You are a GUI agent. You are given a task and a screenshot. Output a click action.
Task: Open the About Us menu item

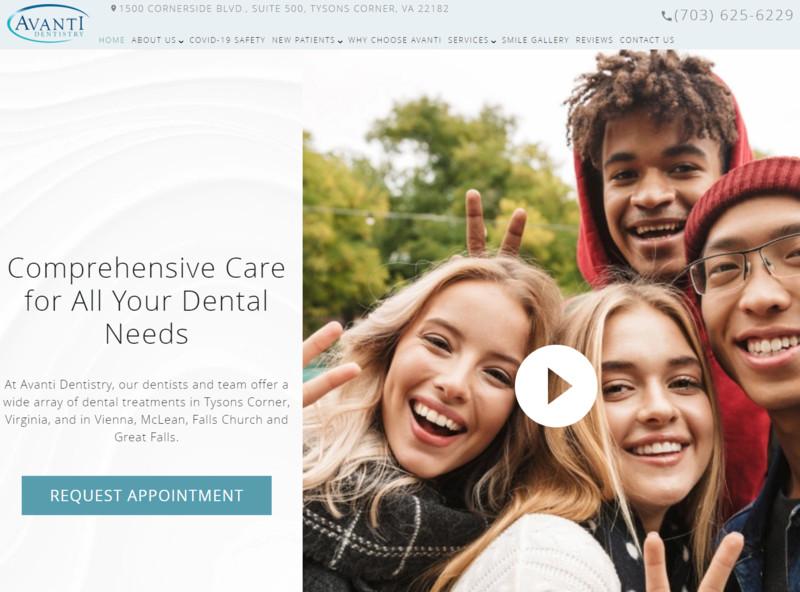pos(154,40)
